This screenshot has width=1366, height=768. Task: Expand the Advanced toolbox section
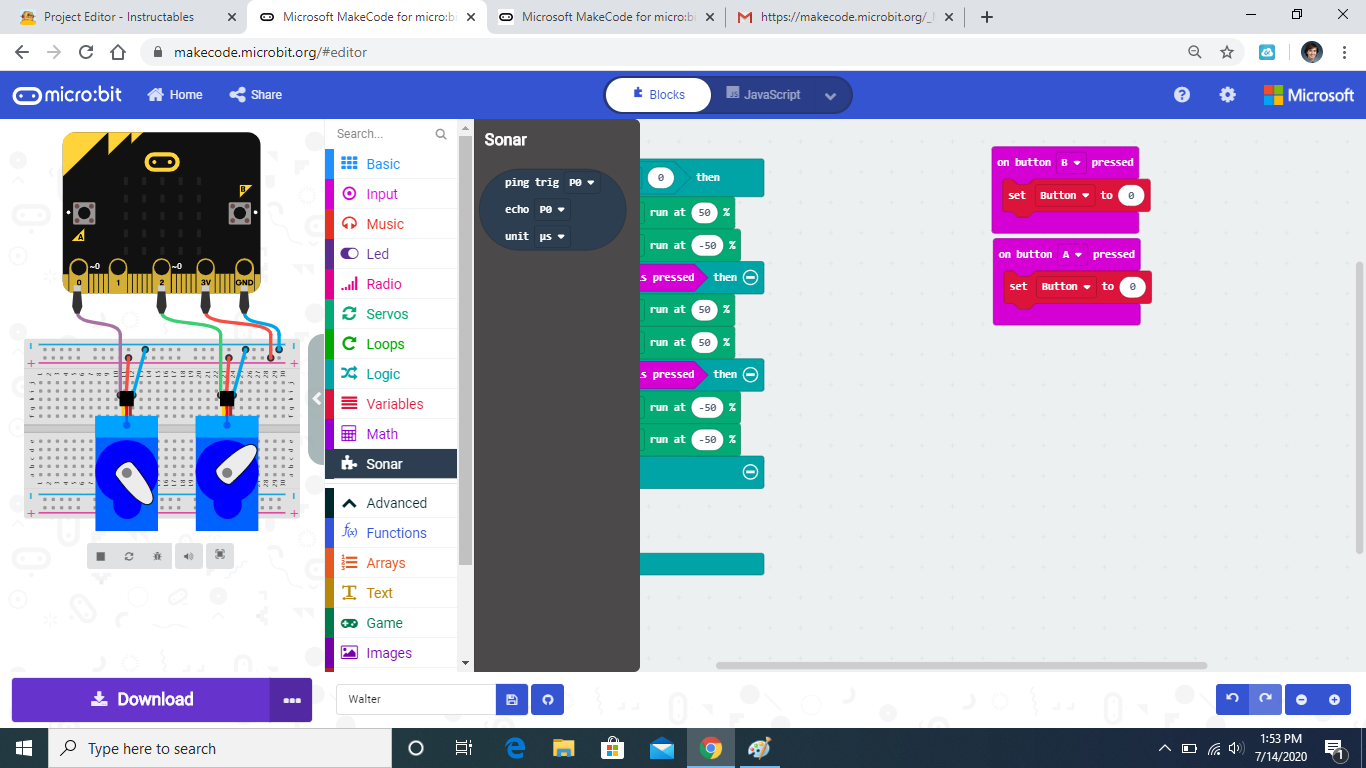391,503
